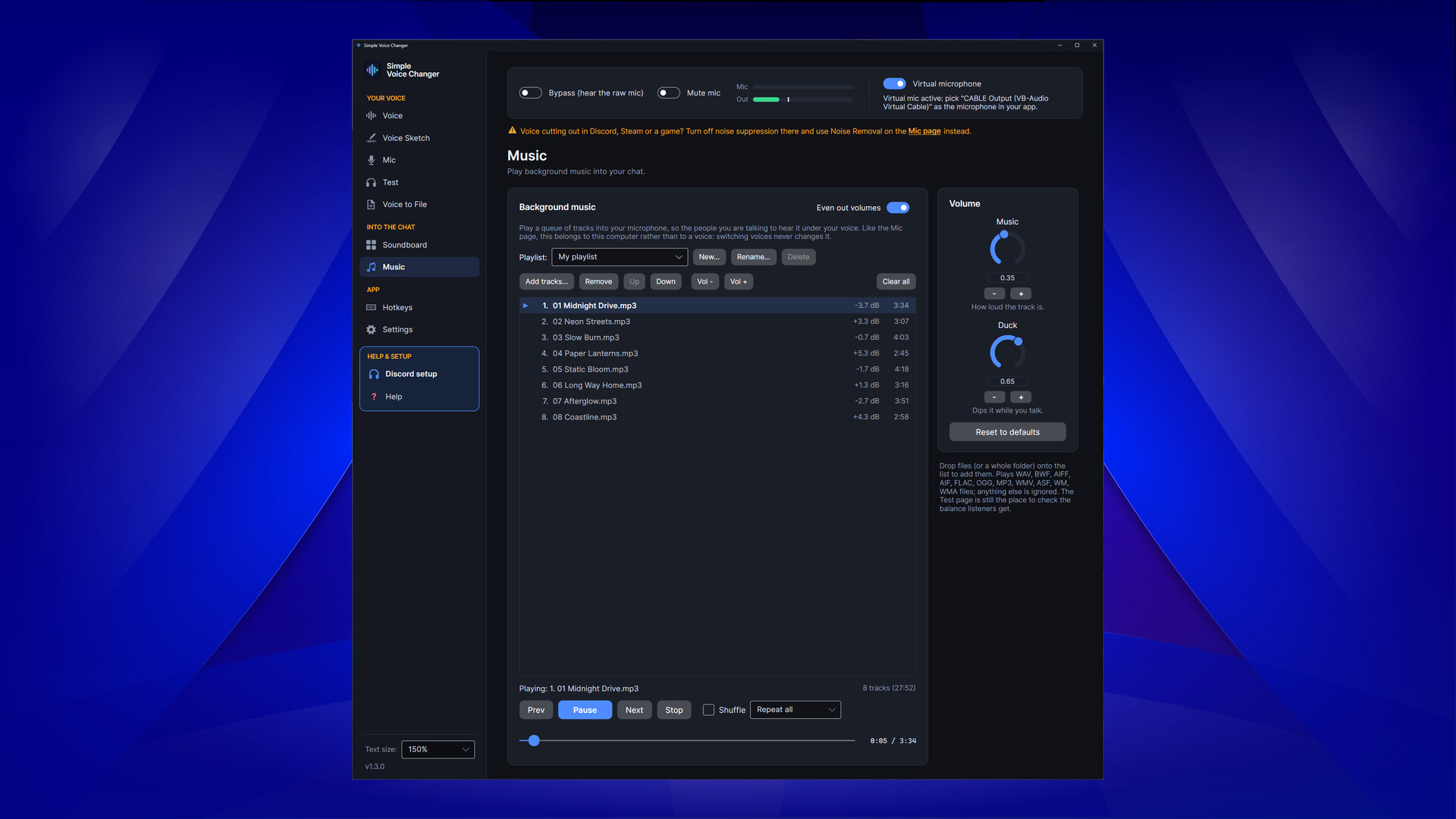Open the Repeat all dropdown

click(795, 710)
